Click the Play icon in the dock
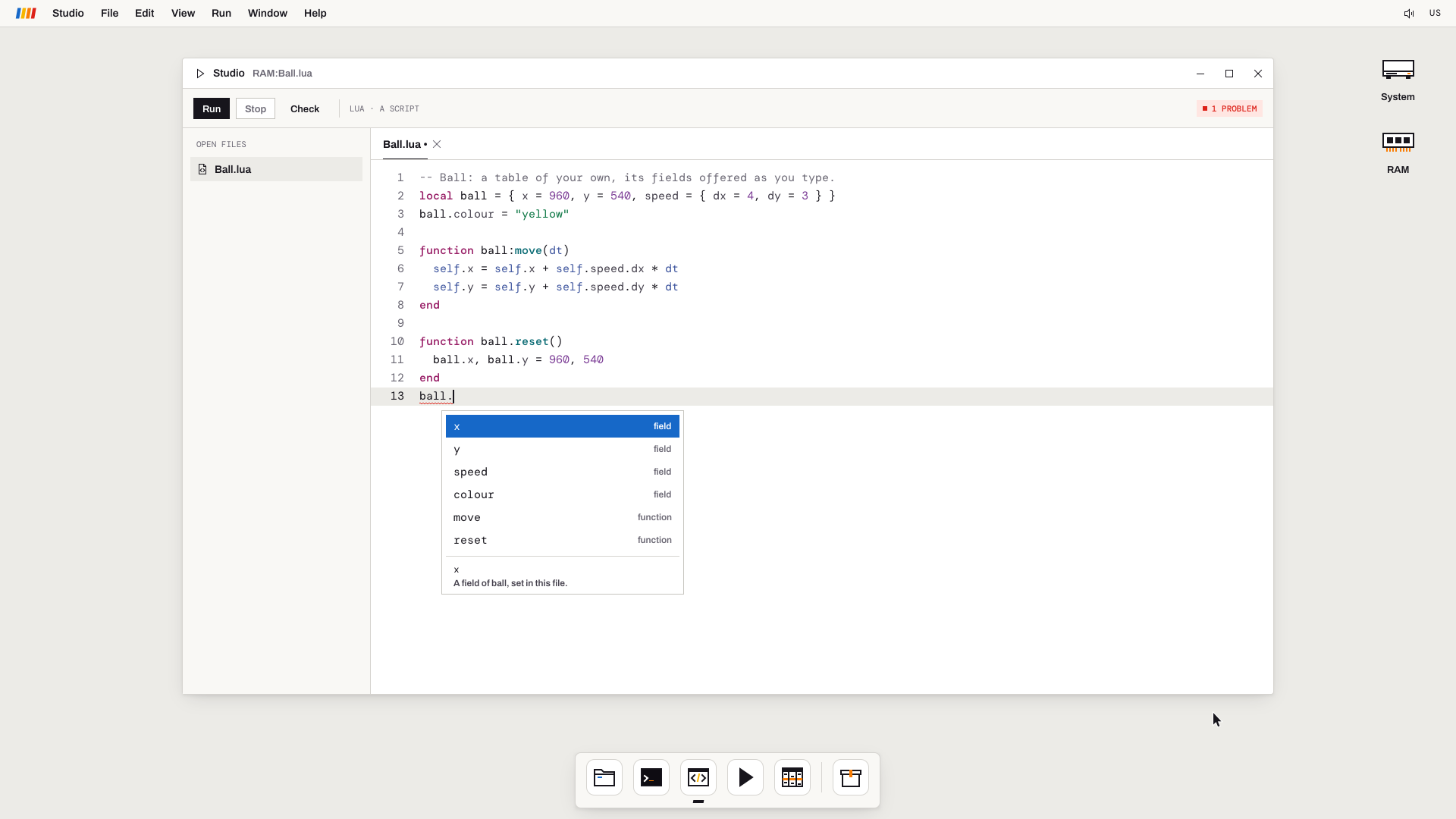The width and height of the screenshot is (1456, 819). click(x=745, y=777)
